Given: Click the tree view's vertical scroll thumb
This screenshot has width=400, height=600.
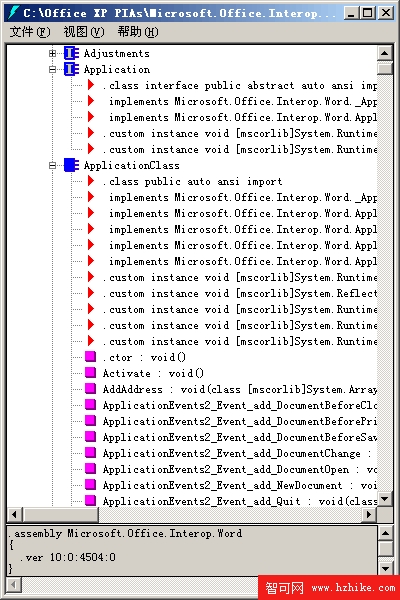Looking at the screenshot, I should [385, 68].
